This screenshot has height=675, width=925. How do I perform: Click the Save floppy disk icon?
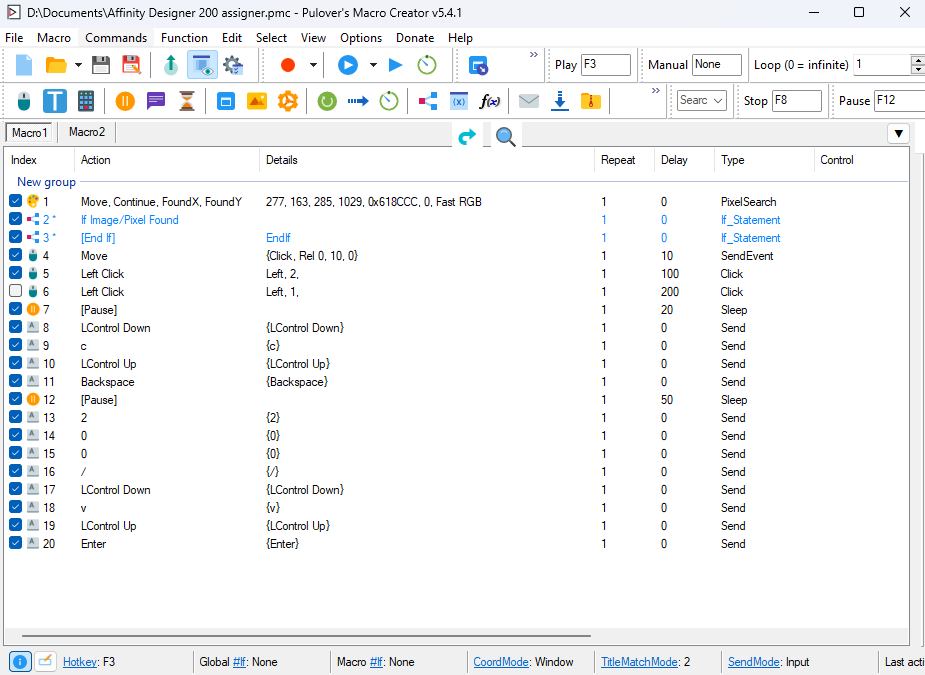click(101, 65)
